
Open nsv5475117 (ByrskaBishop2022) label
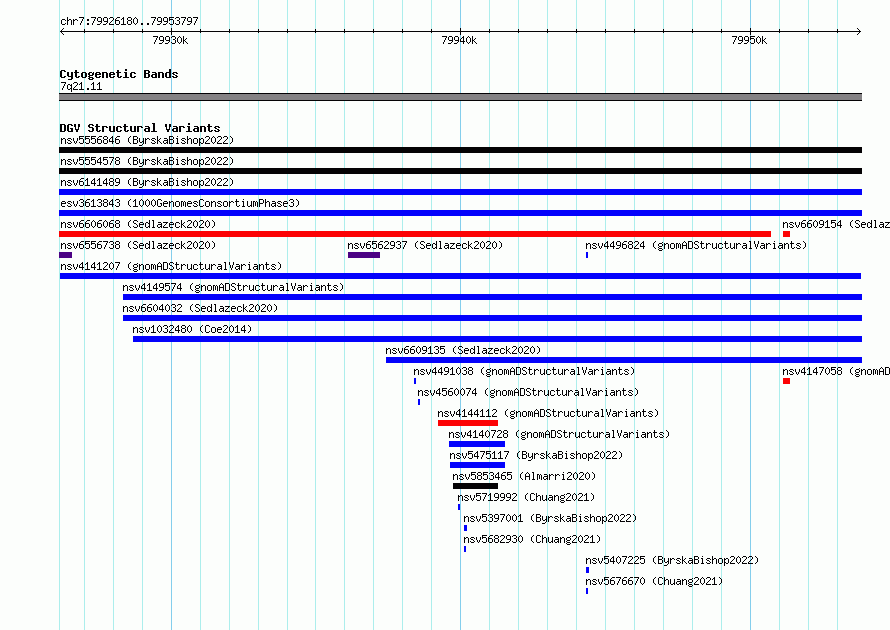click(x=536, y=455)
